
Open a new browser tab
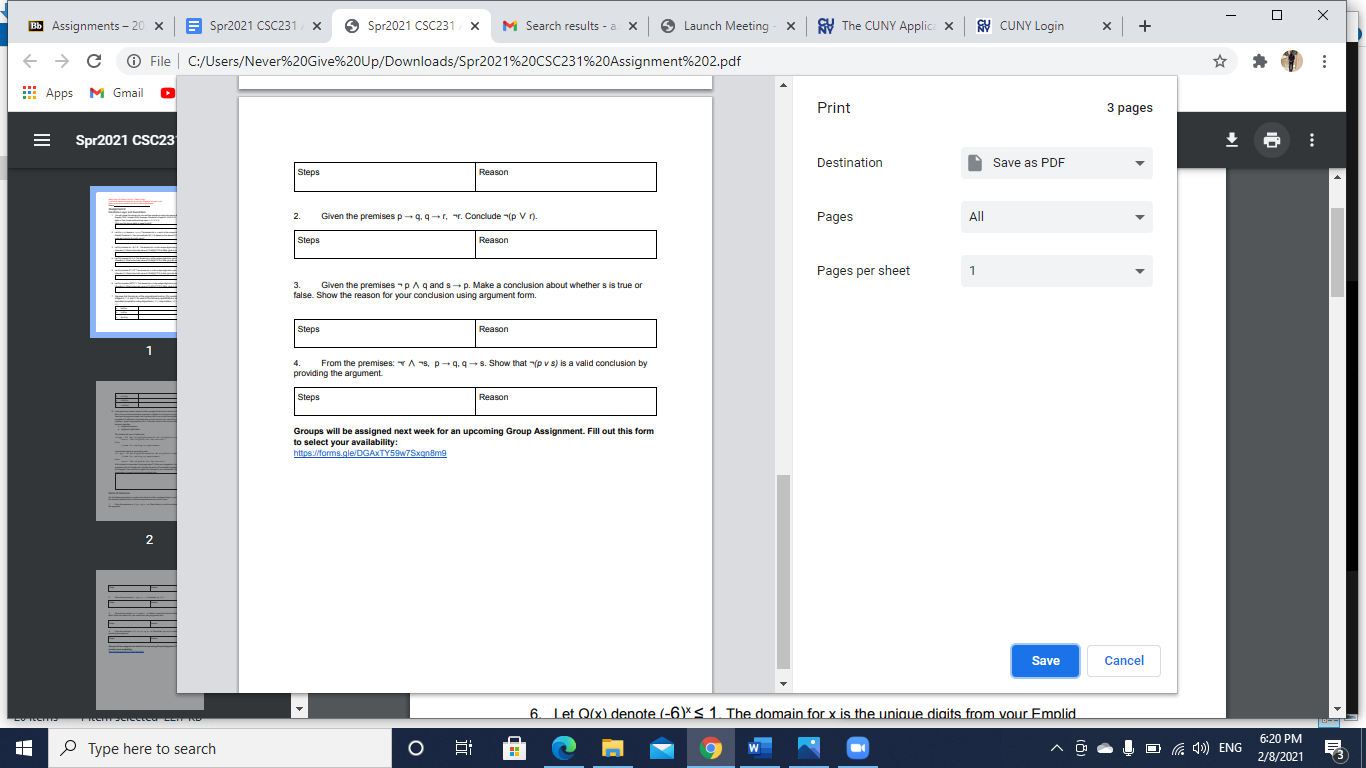(1145, 26)
